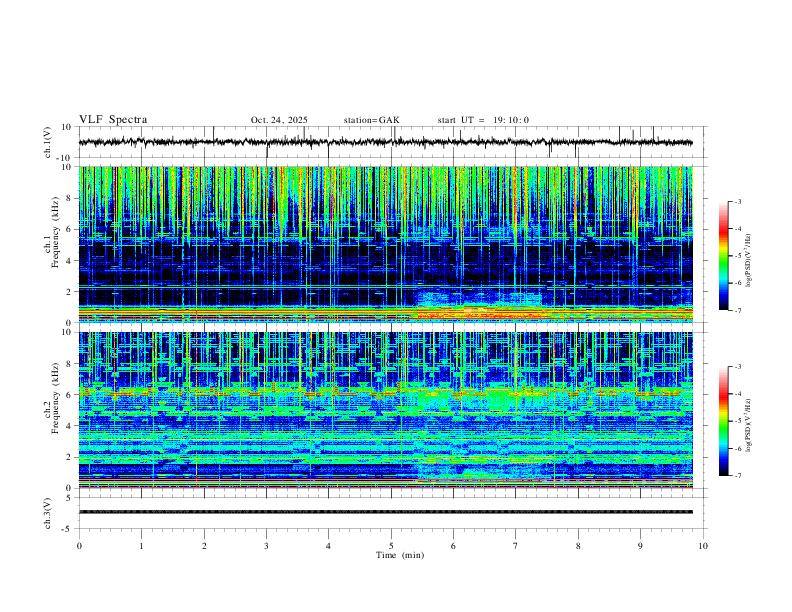Screen dimensions: 792x612
Task: Click the 'Time (min)' axis label
Action: pyautogui.click(x=400, y=555)
